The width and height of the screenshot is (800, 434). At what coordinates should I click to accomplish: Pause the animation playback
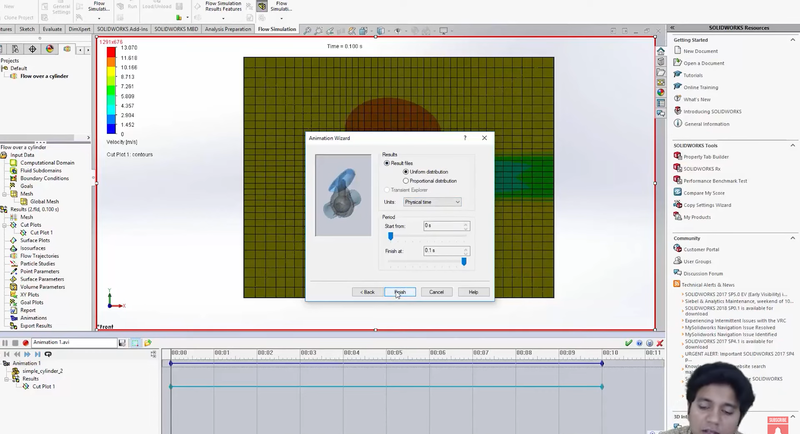point(5,343)
